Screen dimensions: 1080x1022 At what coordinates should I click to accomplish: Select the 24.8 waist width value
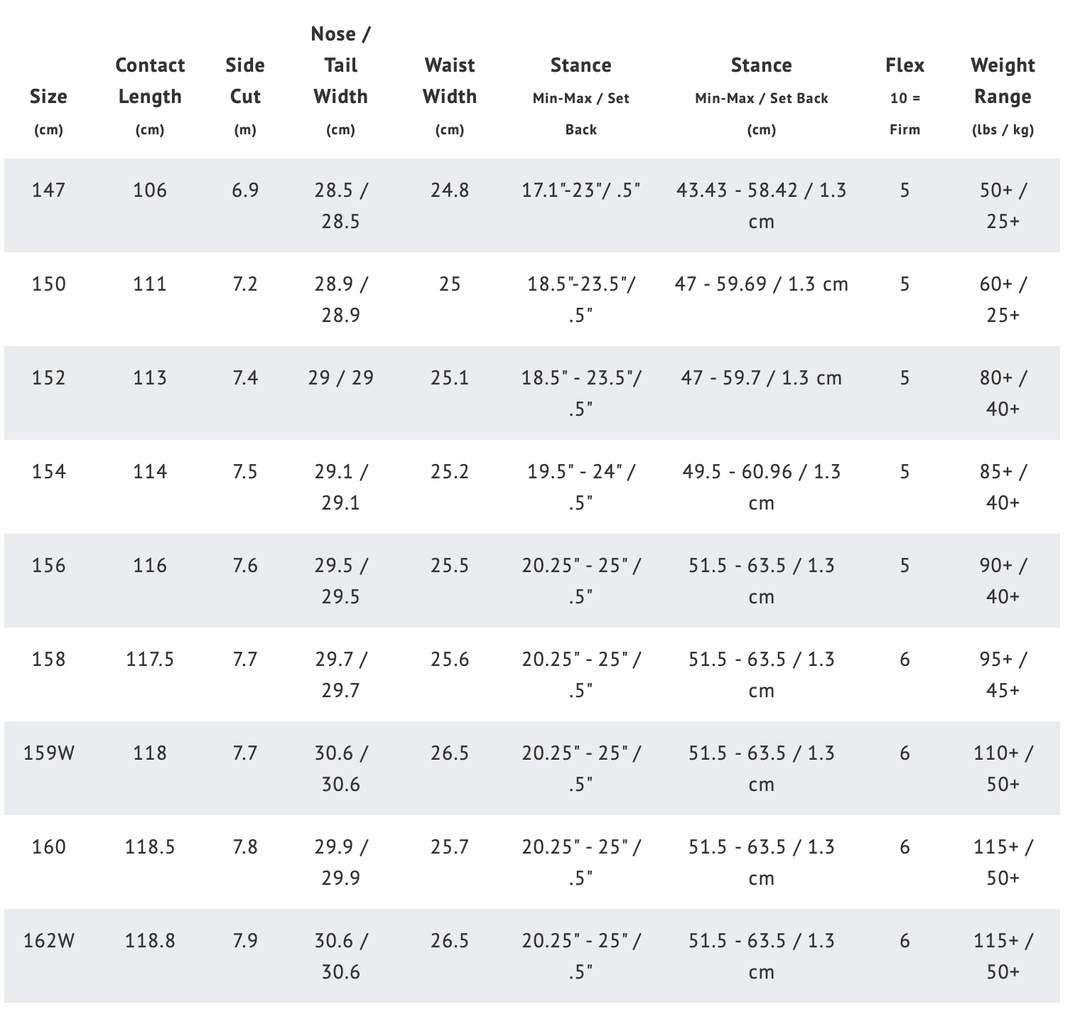(x=449, y=190)
